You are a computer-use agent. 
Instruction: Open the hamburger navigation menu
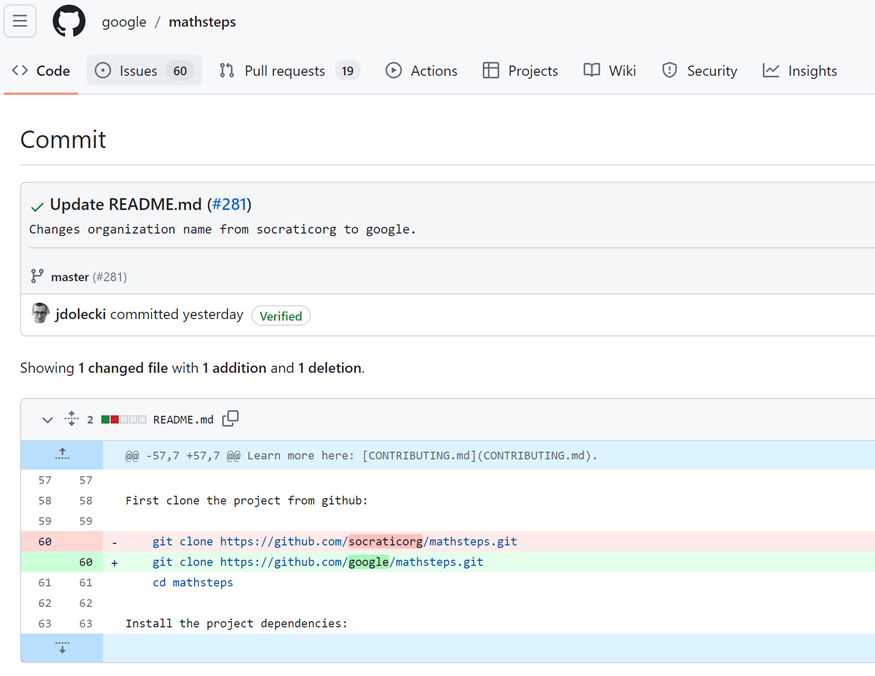pos(20,21)
